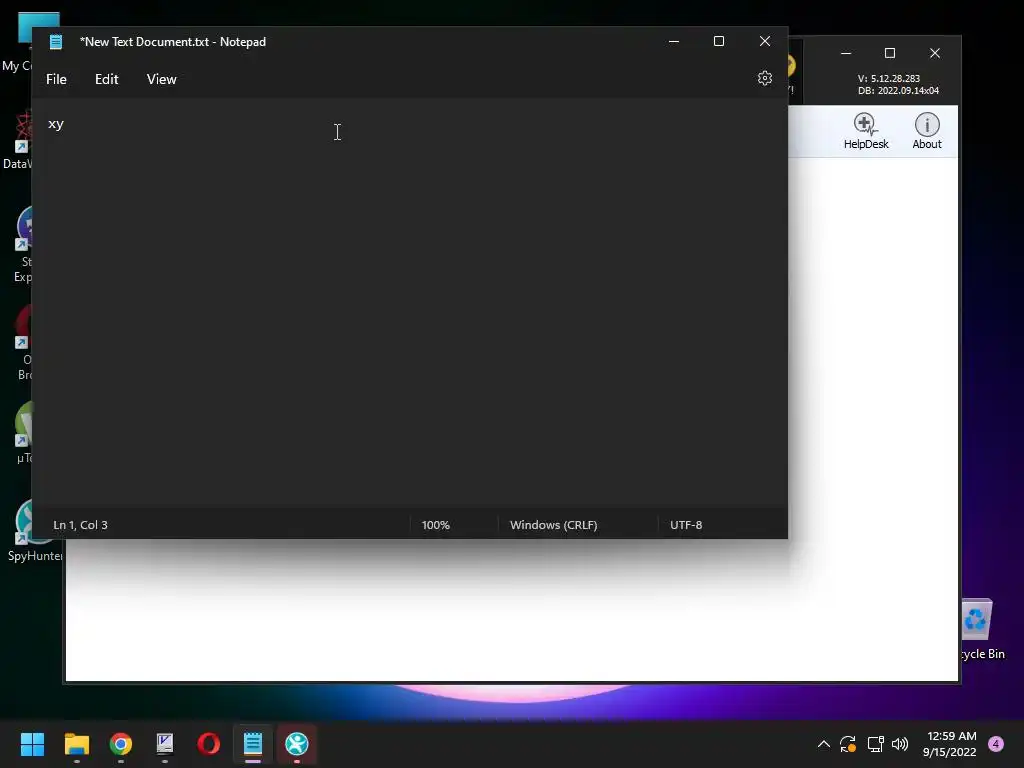Minimize the Notepad window
The width and height of the screenshot is (1024, 768).
coord(674,41)
